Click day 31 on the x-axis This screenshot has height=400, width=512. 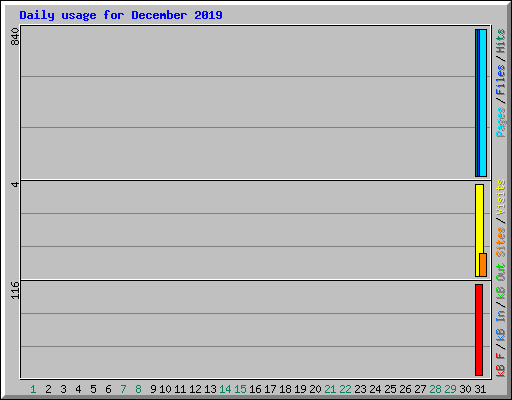(480, 389)
